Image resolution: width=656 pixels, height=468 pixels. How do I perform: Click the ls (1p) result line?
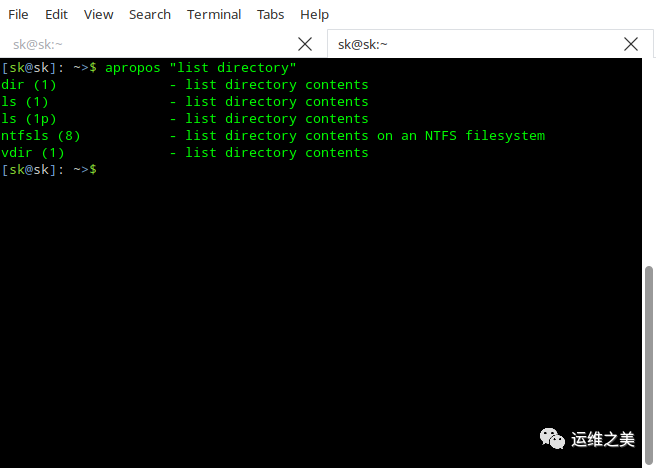[x=185, y=119]
